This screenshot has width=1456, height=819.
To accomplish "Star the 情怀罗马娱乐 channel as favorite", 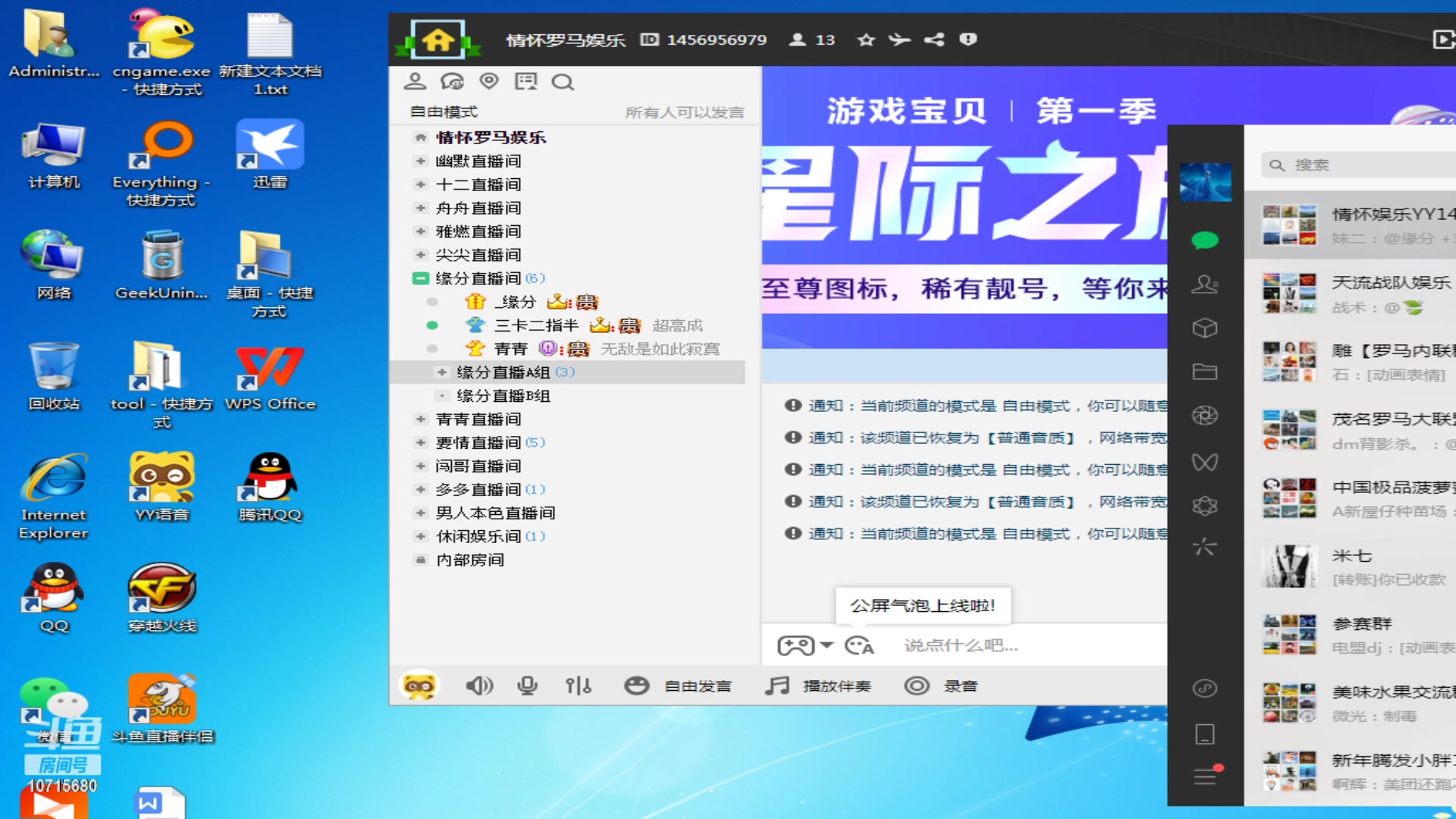I will coord(865,39).
